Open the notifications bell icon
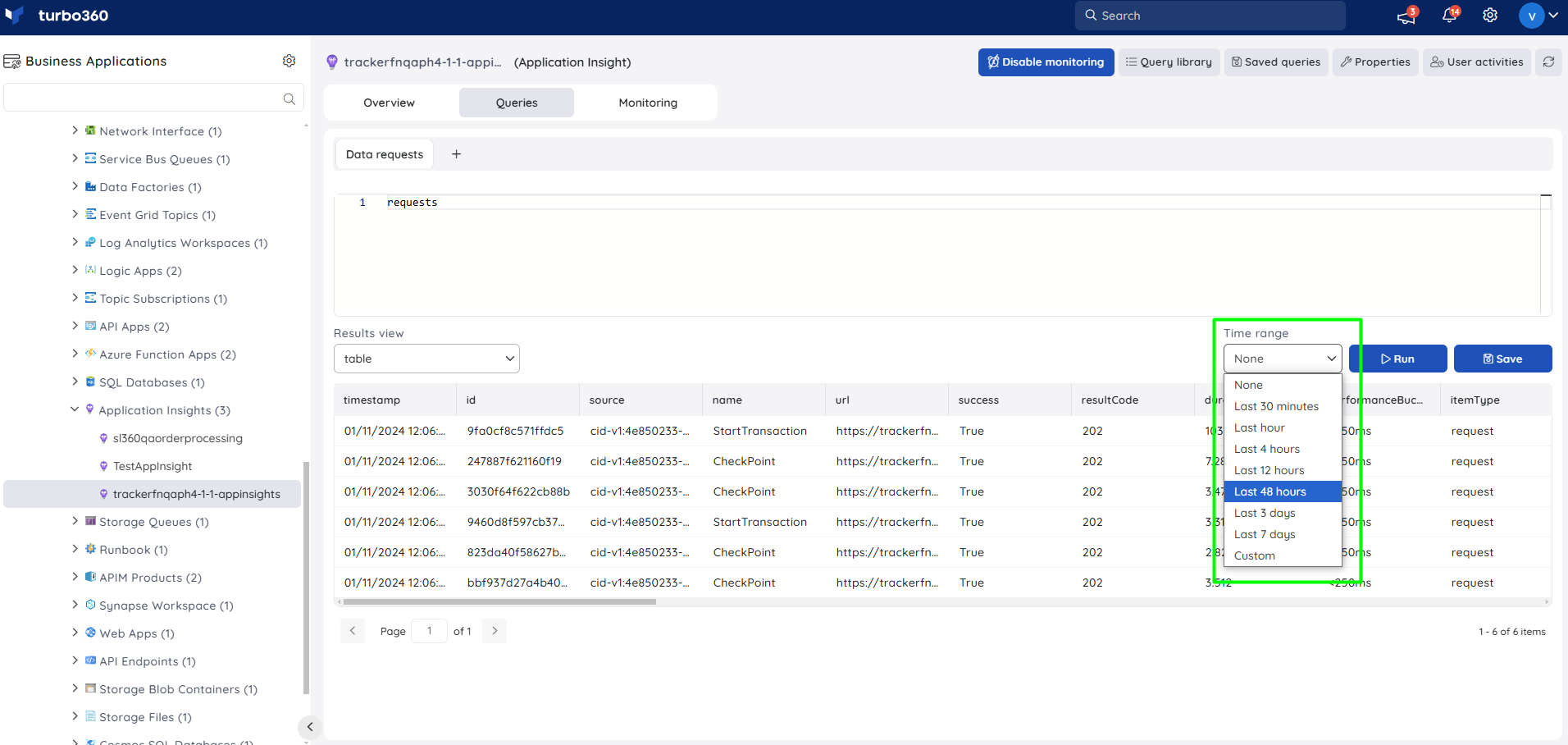1568x745 pixels. pos(1449,16)
